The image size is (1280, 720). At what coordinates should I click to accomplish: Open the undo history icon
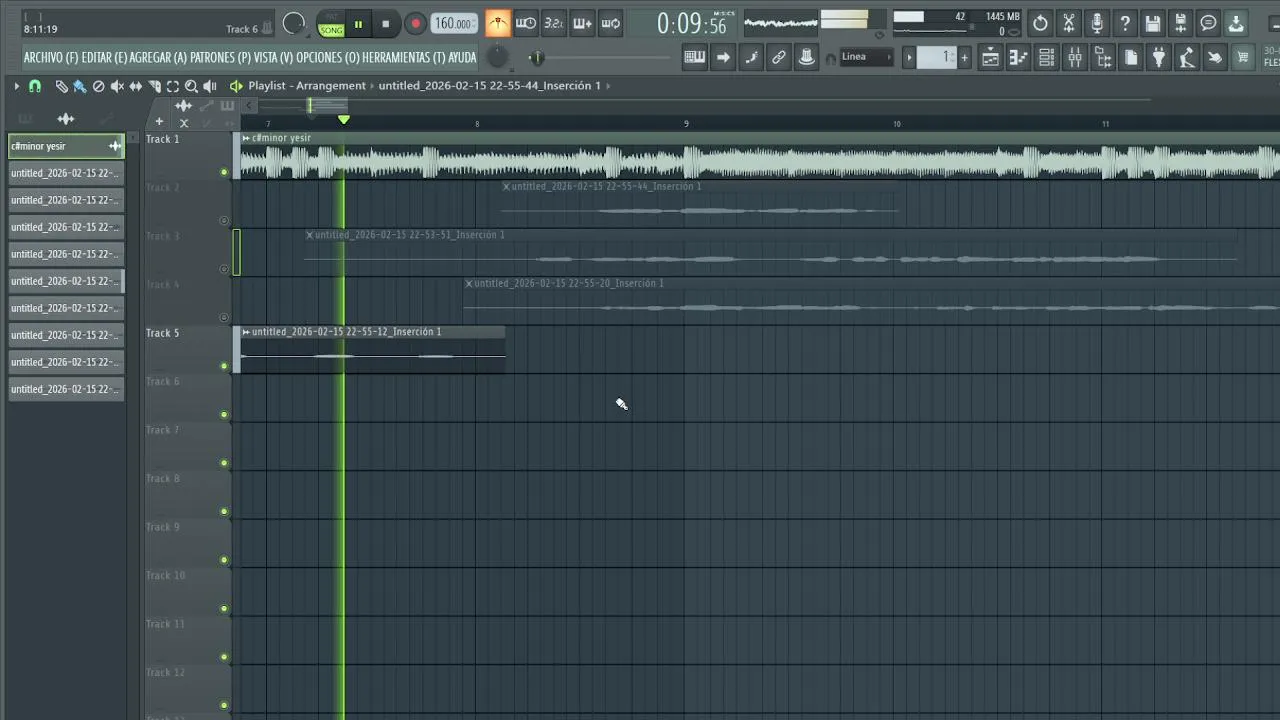1040,23
